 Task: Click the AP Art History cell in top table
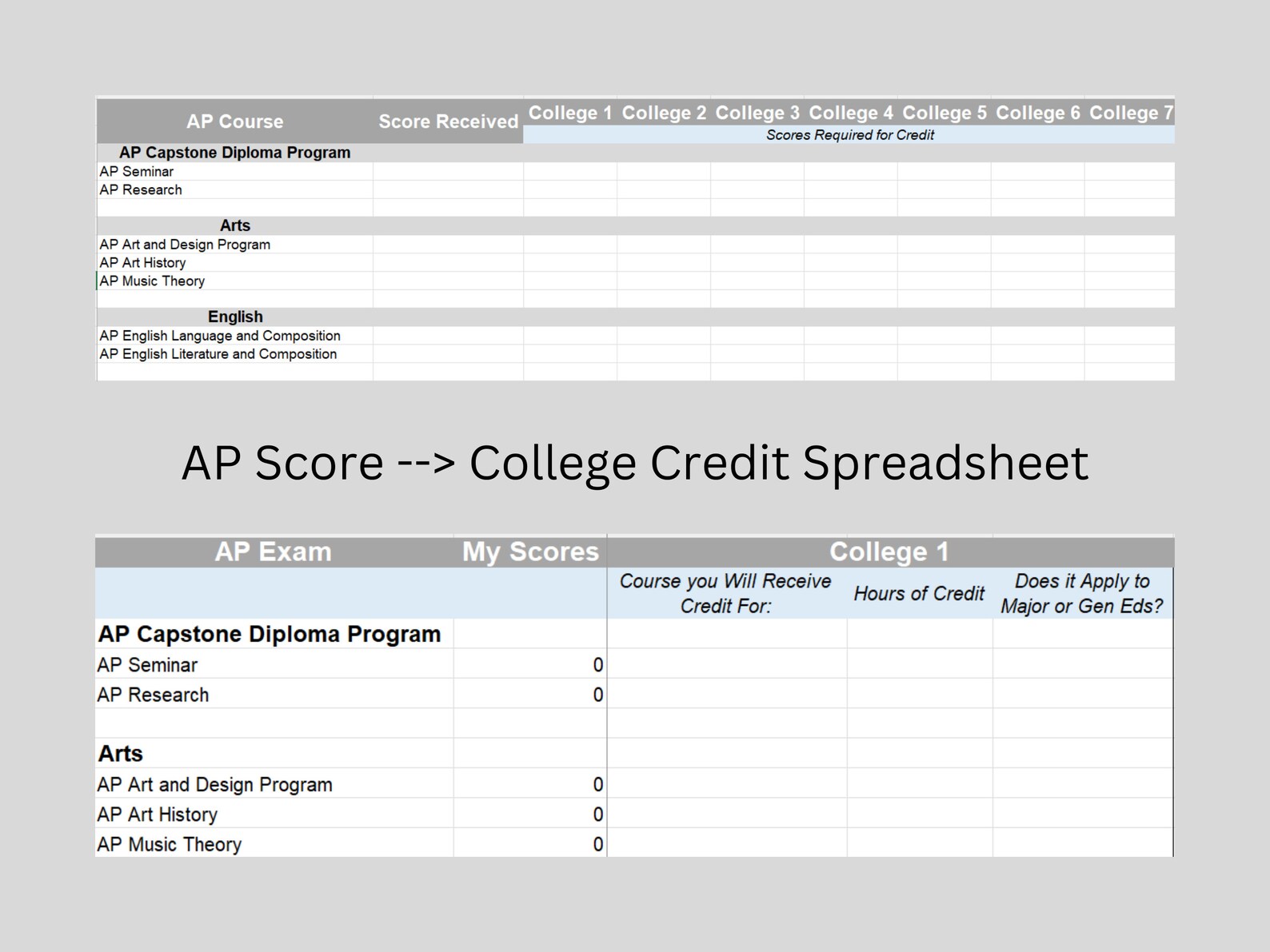tap(142, 262)
